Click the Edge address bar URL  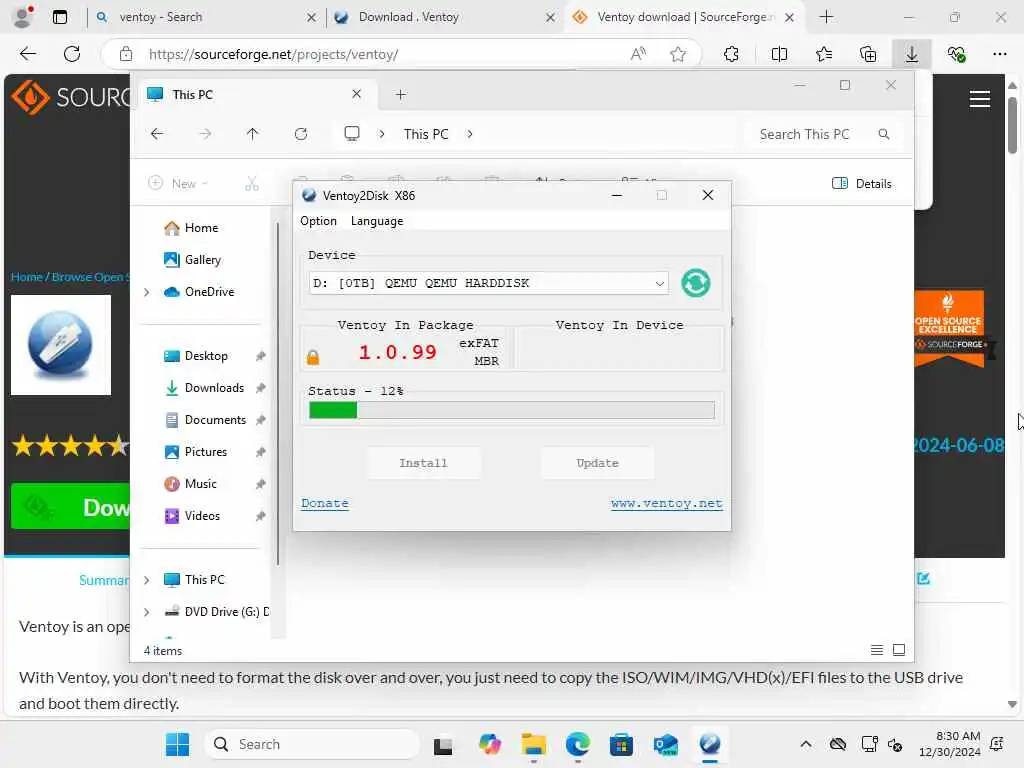(x=274, y=54)
